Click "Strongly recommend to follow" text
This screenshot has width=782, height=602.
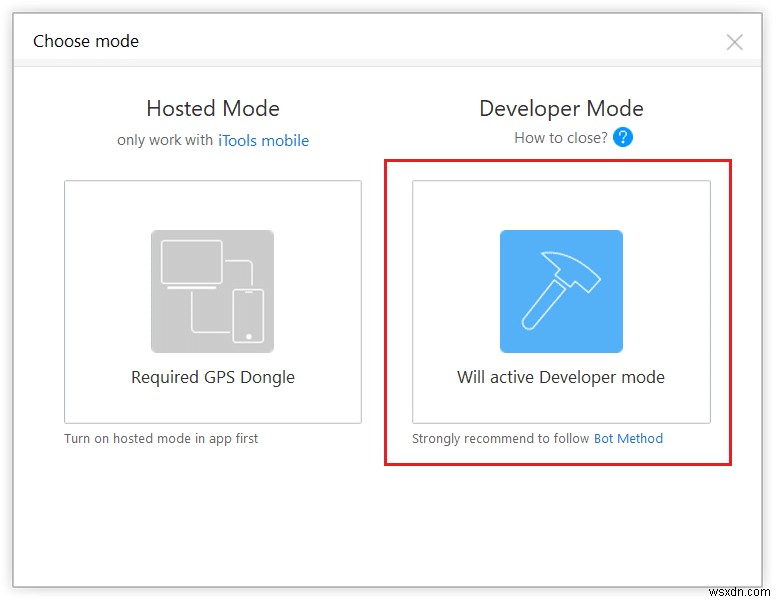500,438
